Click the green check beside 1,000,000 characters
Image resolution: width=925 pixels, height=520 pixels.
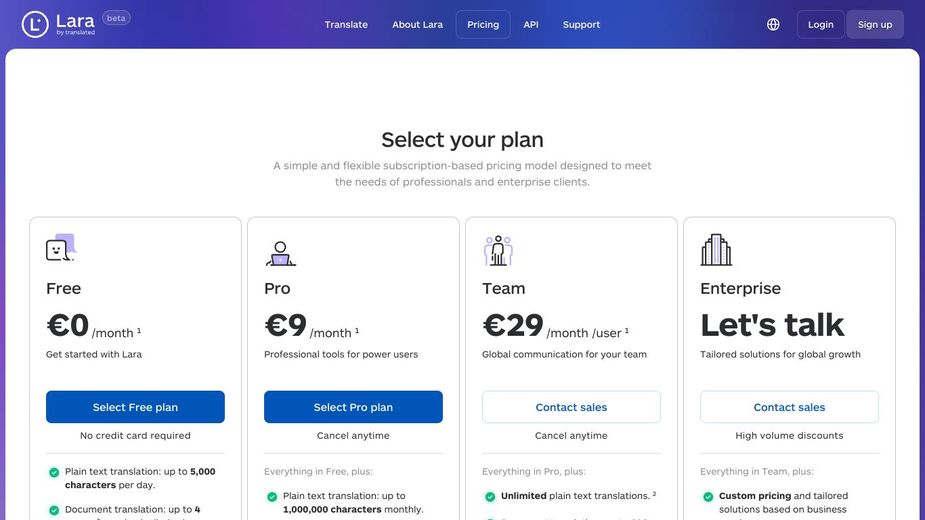pyautogui.click(x=272, y=496)
